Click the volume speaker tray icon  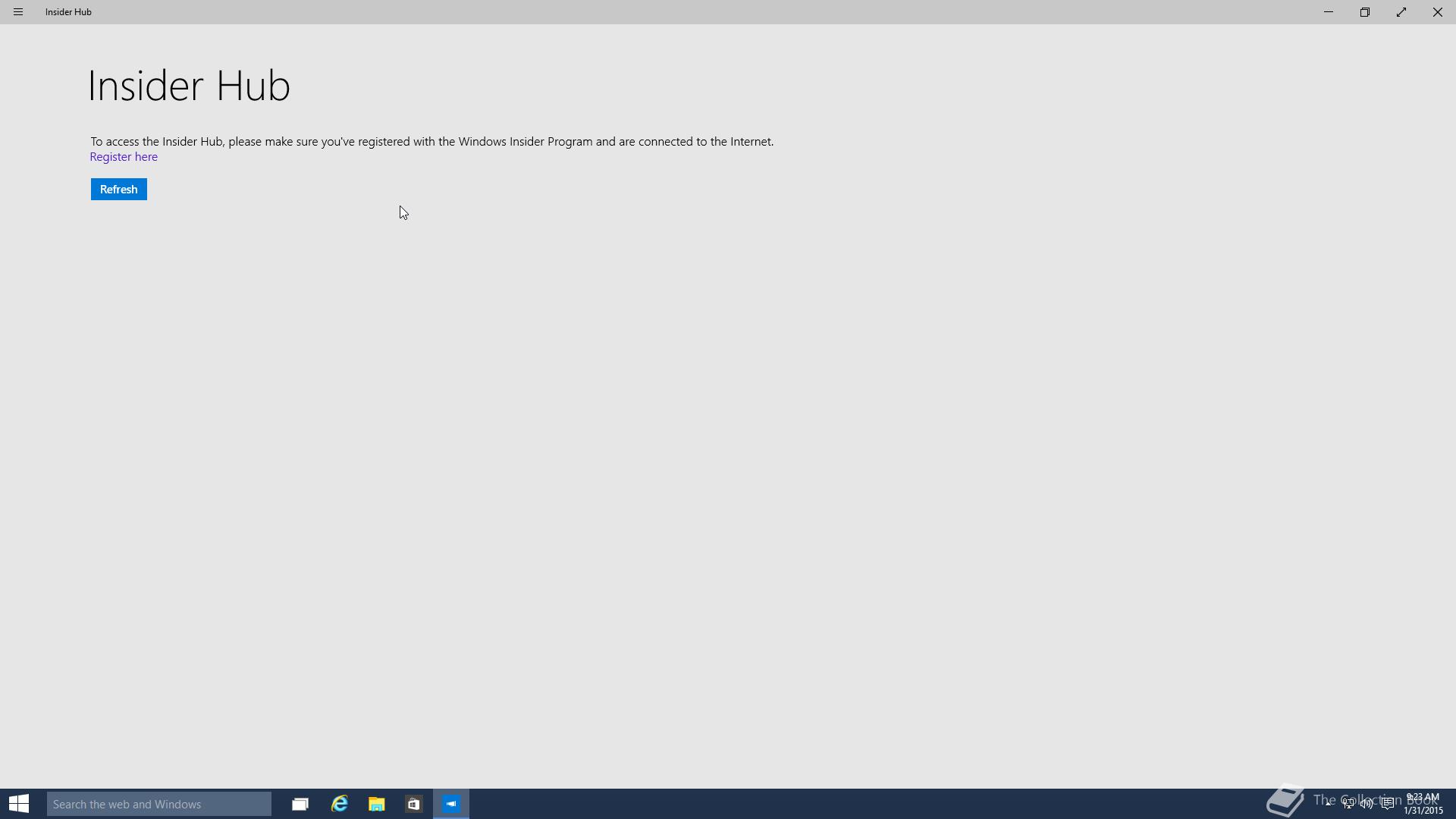pos(1367,803)
